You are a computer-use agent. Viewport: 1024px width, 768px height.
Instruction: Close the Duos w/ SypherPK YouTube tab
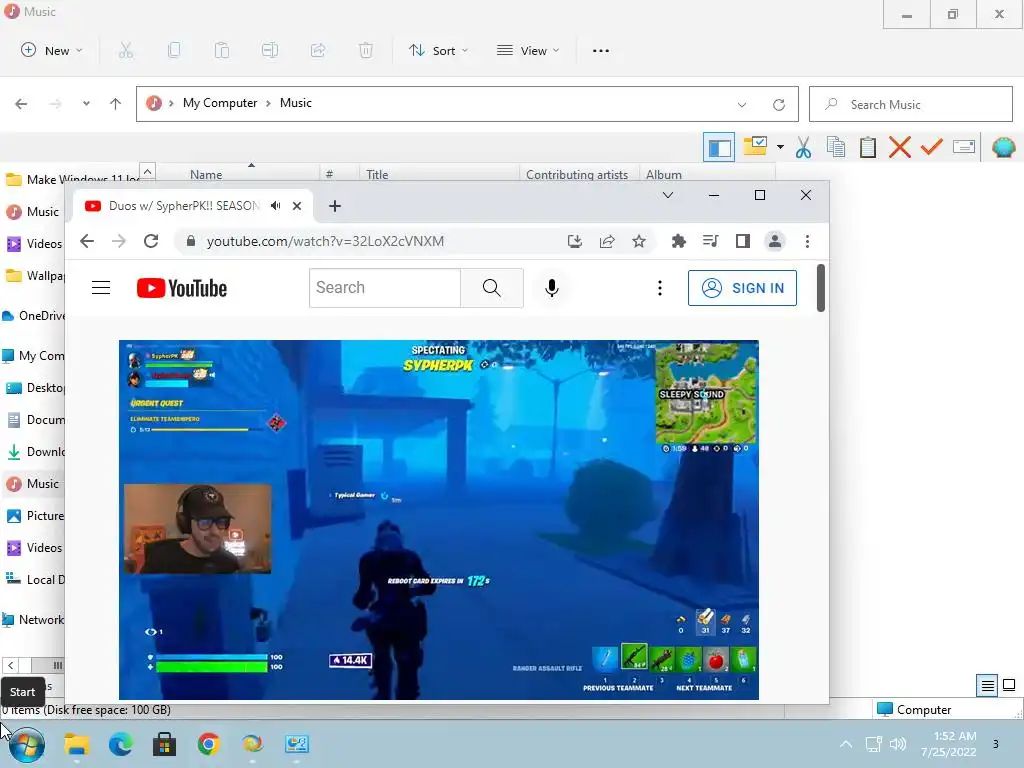(297, 206)
